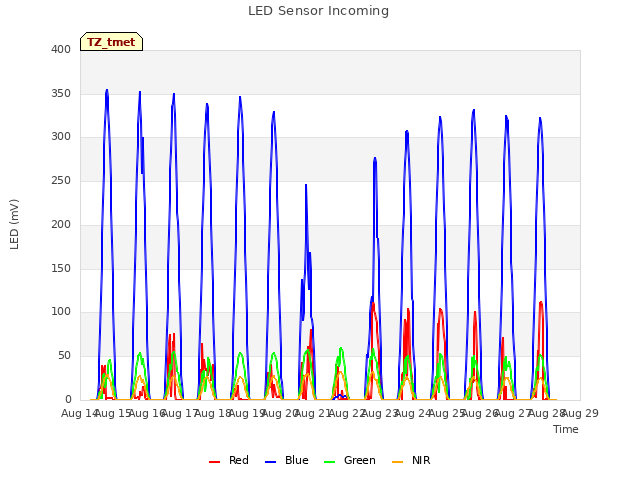640x480 pixels.
Task: Click the Aug 25 x-axis date label
Action: (447, 413)
